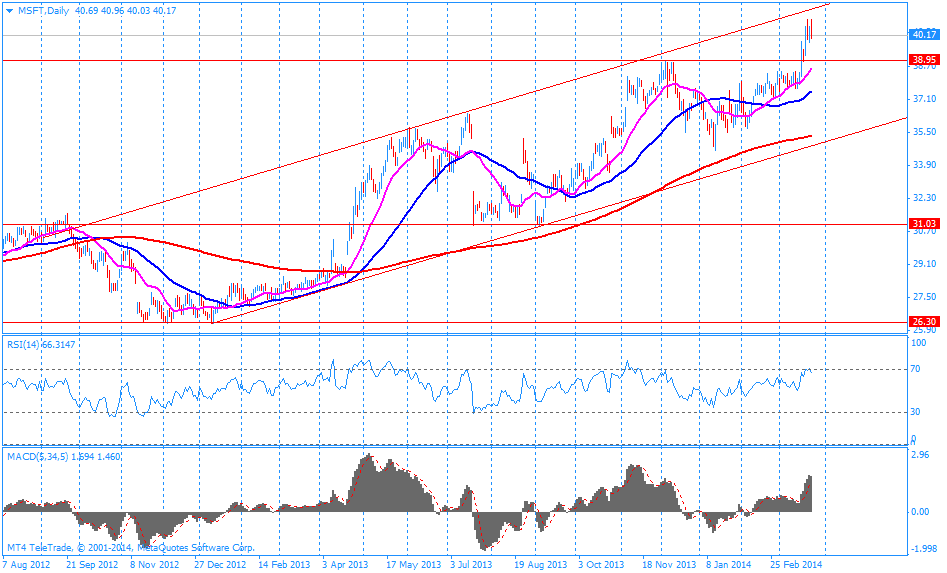Click the OHLC values 40.69 40.96 40.03 40.17
The width and height of the screenshot is (947, 573).
(126, 11)
